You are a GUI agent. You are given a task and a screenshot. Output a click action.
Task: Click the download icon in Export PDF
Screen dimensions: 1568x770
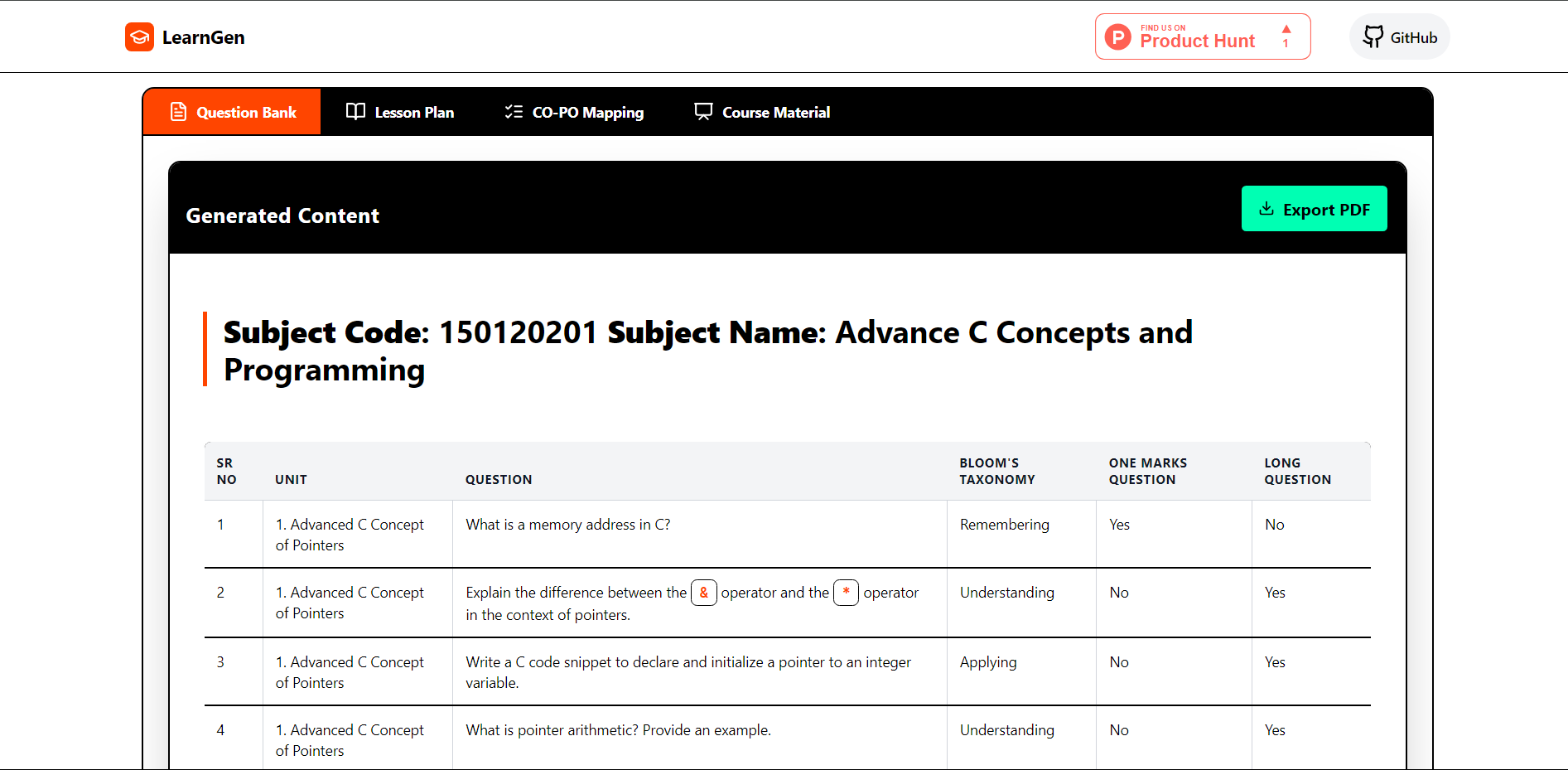1266,209
